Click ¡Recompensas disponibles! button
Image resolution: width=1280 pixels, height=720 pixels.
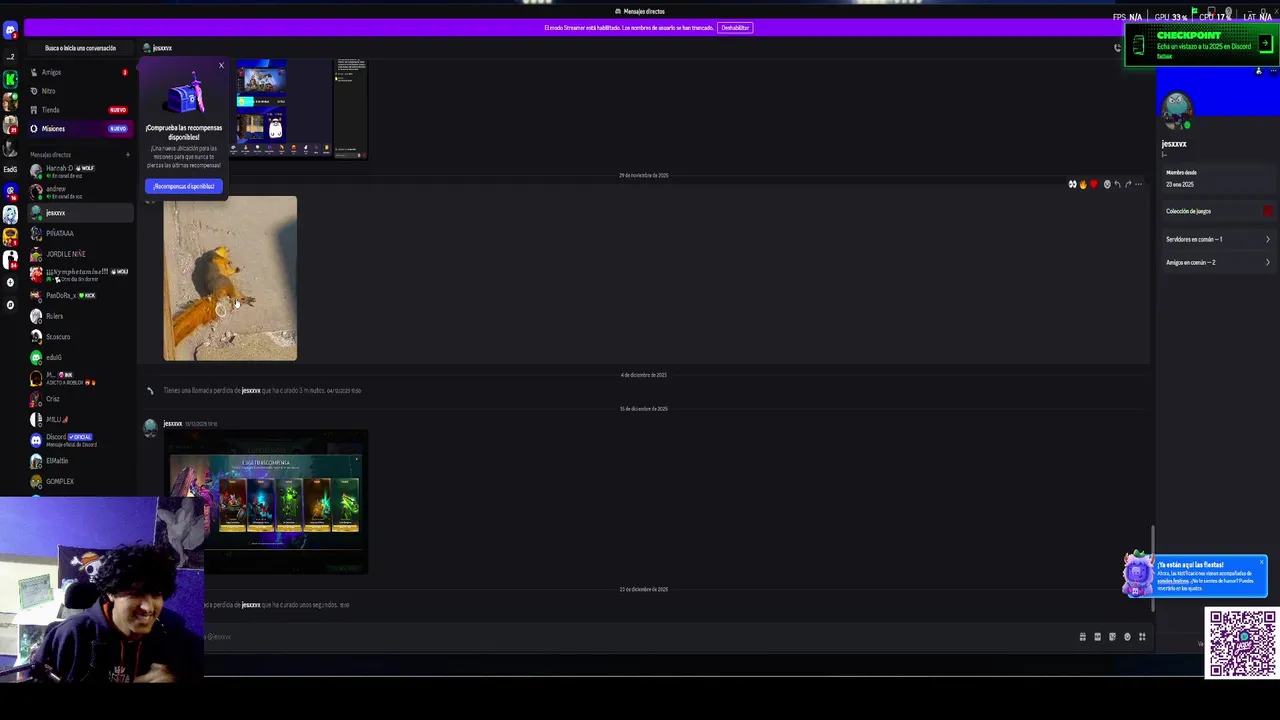[x=184, y=186]
